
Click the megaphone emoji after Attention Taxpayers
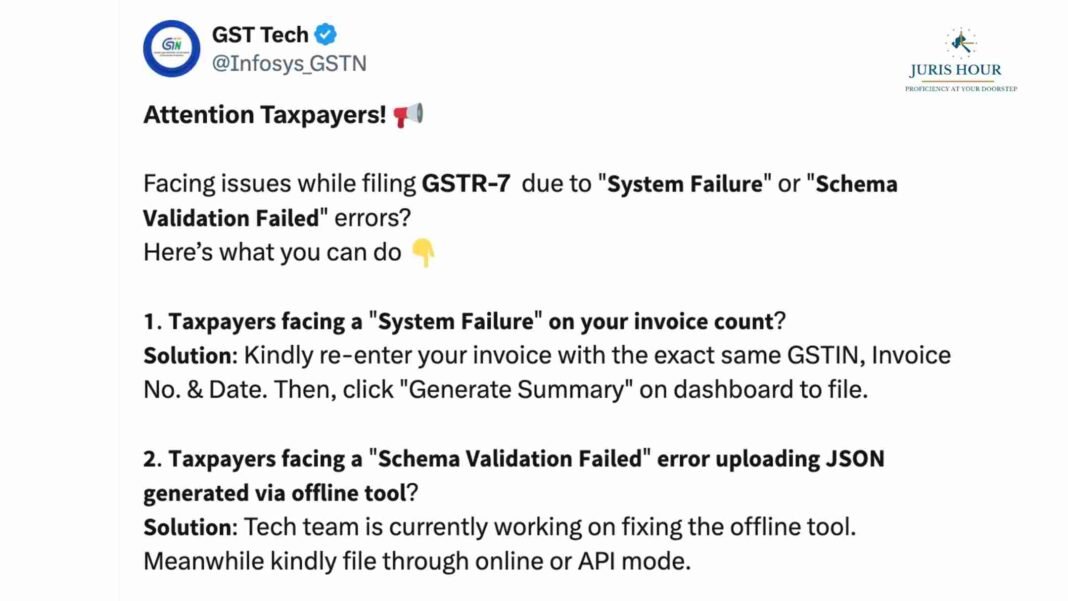408,115
